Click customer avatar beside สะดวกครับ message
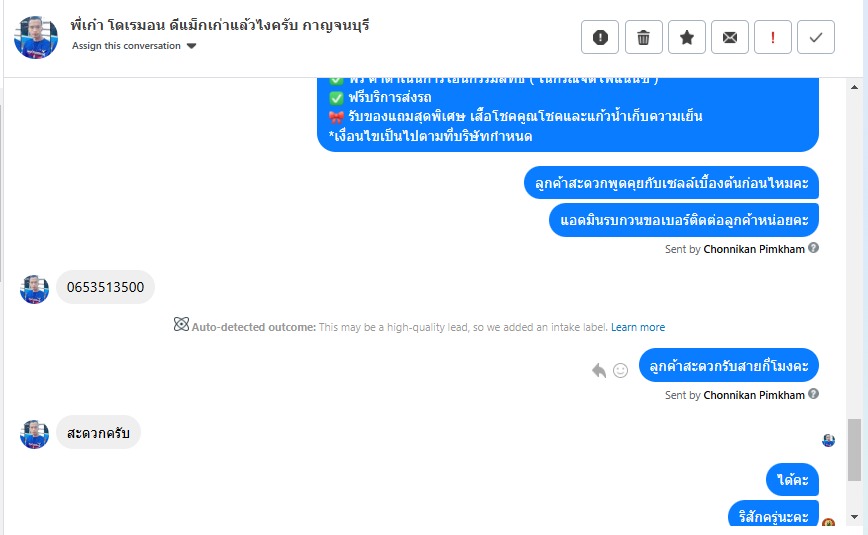The height and width of the screenshot is (535, 868). click(x=34, y=434)
